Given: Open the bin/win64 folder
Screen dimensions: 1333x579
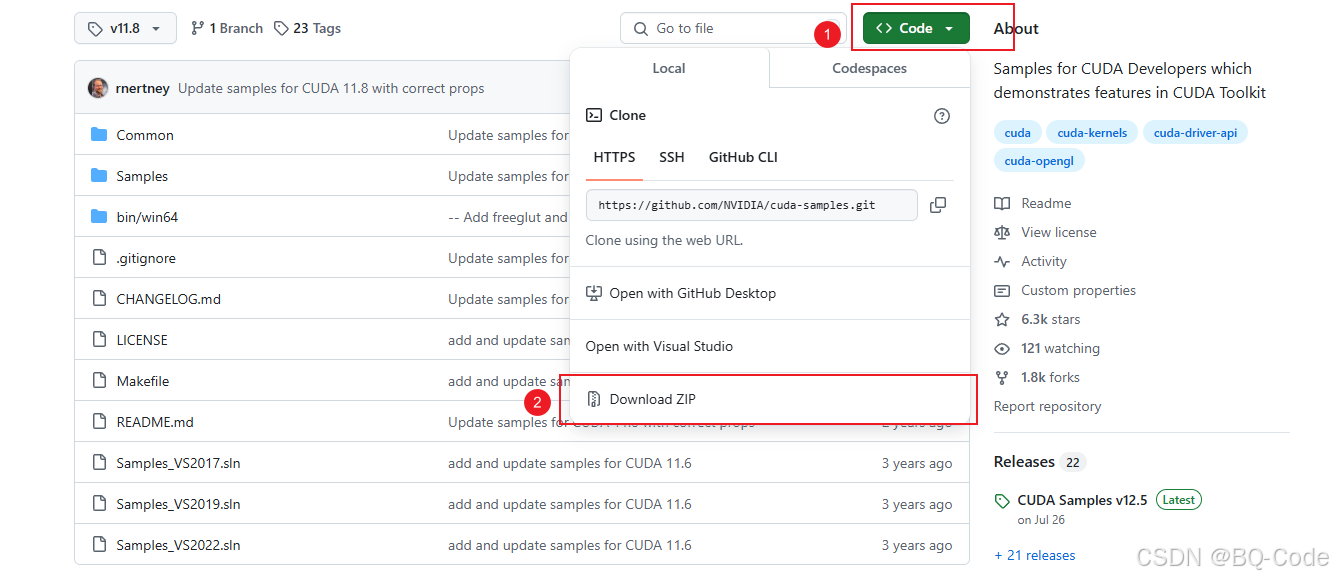Looking at the screenshot, I should click(x=147, y=217).
